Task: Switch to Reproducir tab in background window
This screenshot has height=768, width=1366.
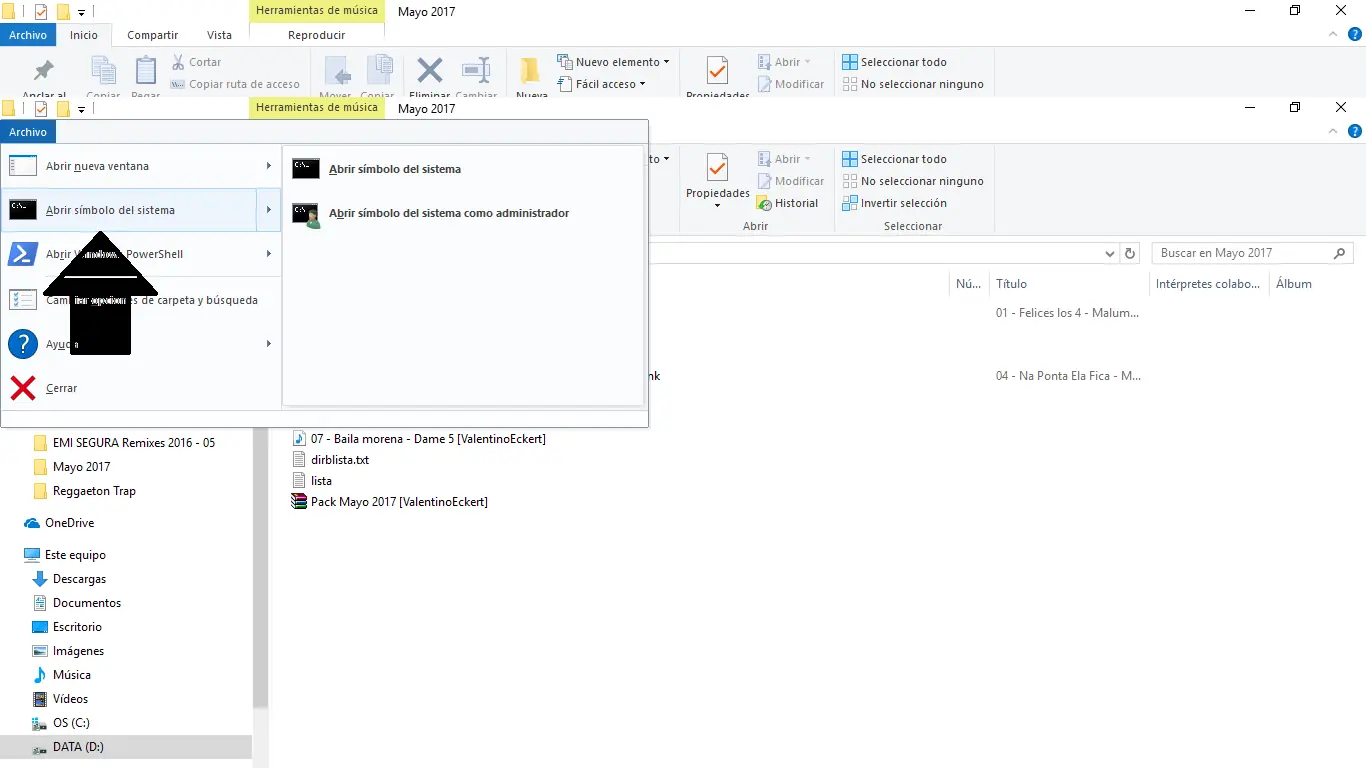Action: 316,35
